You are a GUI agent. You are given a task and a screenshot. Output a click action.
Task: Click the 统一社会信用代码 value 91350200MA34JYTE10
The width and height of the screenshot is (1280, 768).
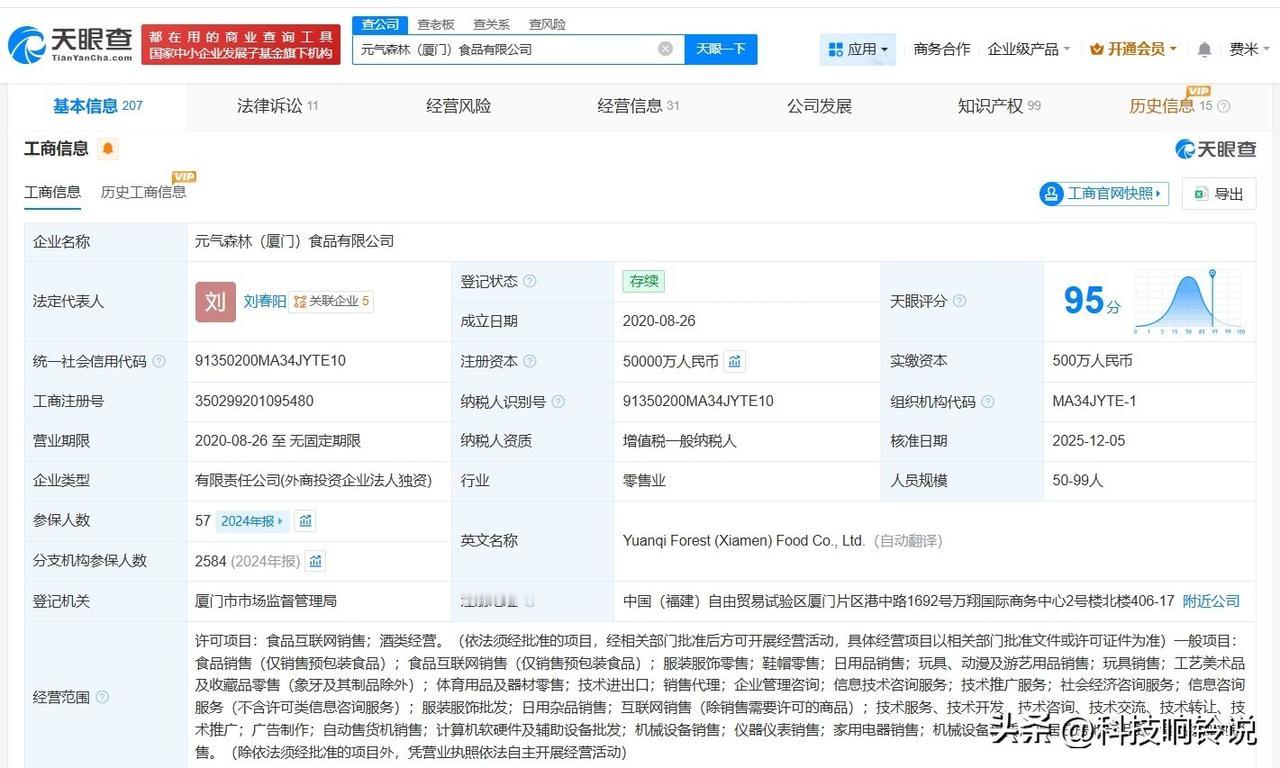pos(270,361)
